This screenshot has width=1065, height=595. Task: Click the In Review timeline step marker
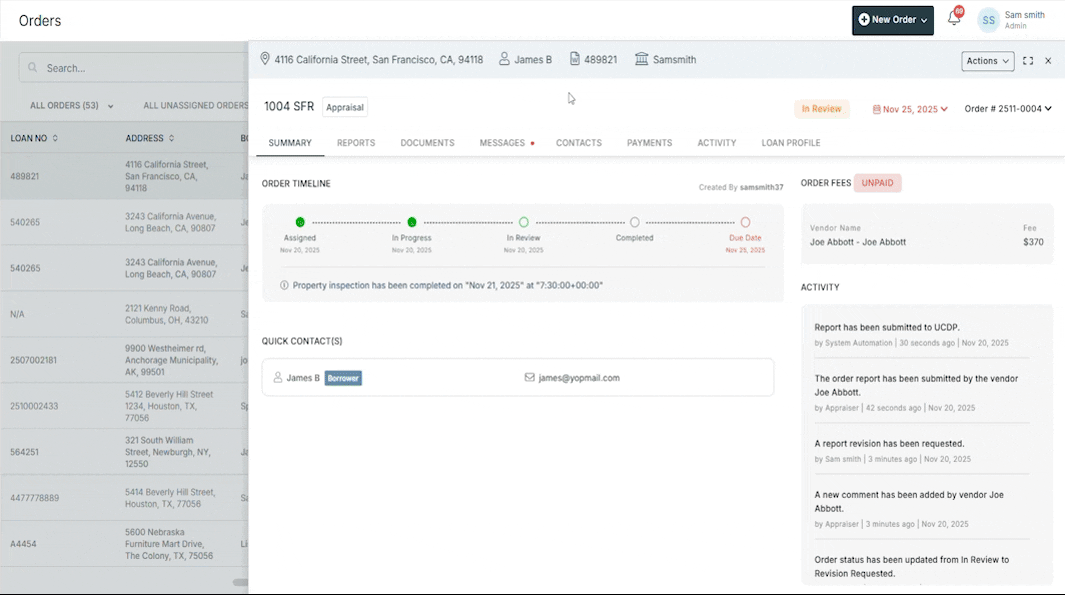click(x=523, y=222)
